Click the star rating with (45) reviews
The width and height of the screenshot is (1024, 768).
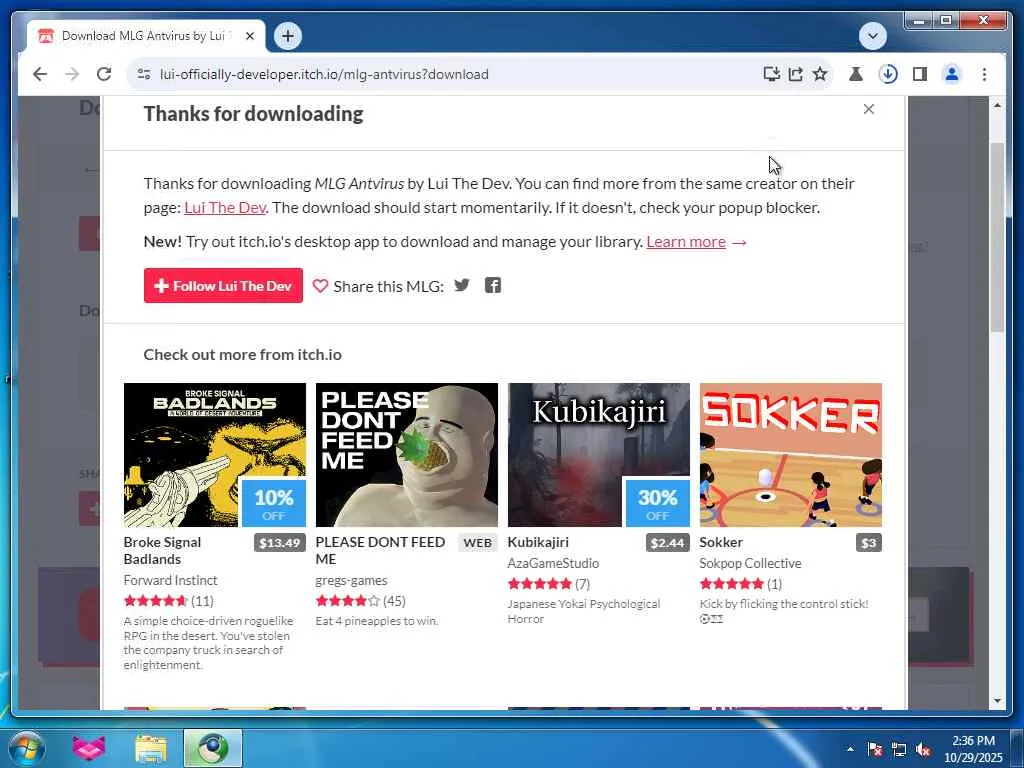[x=360, y=601]
